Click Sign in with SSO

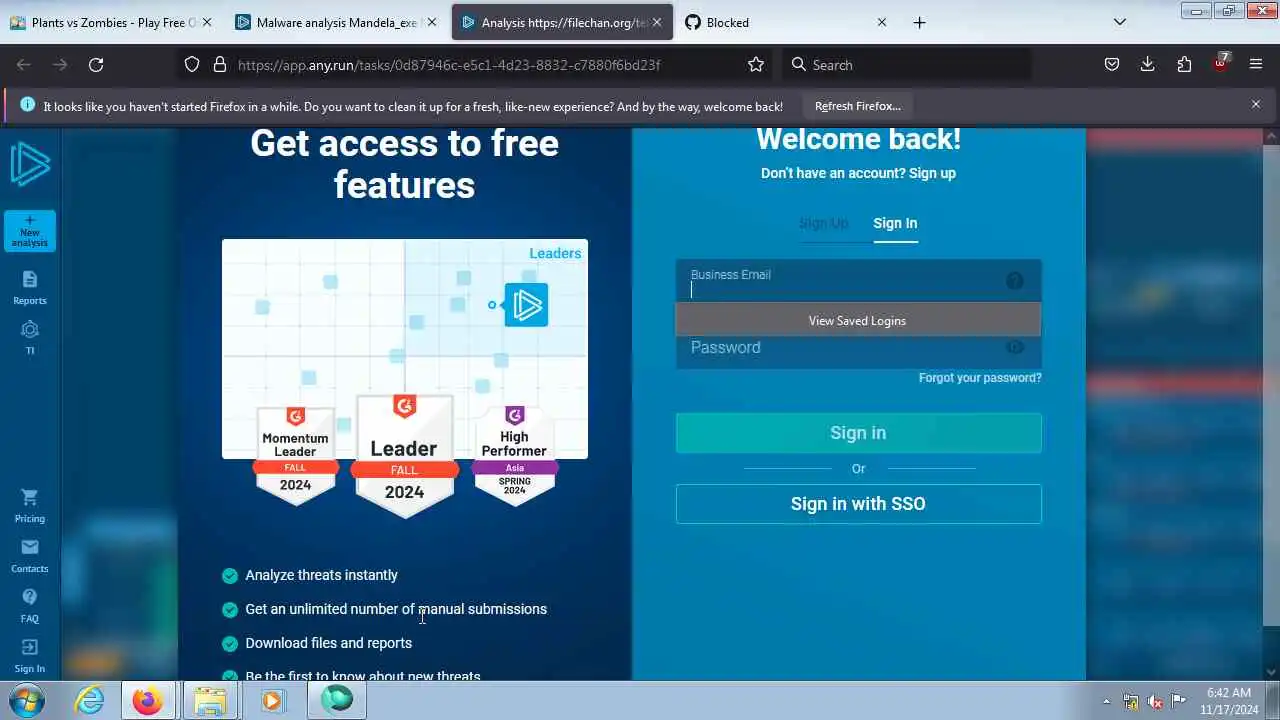pyautogui.click(x=858, y=504)
